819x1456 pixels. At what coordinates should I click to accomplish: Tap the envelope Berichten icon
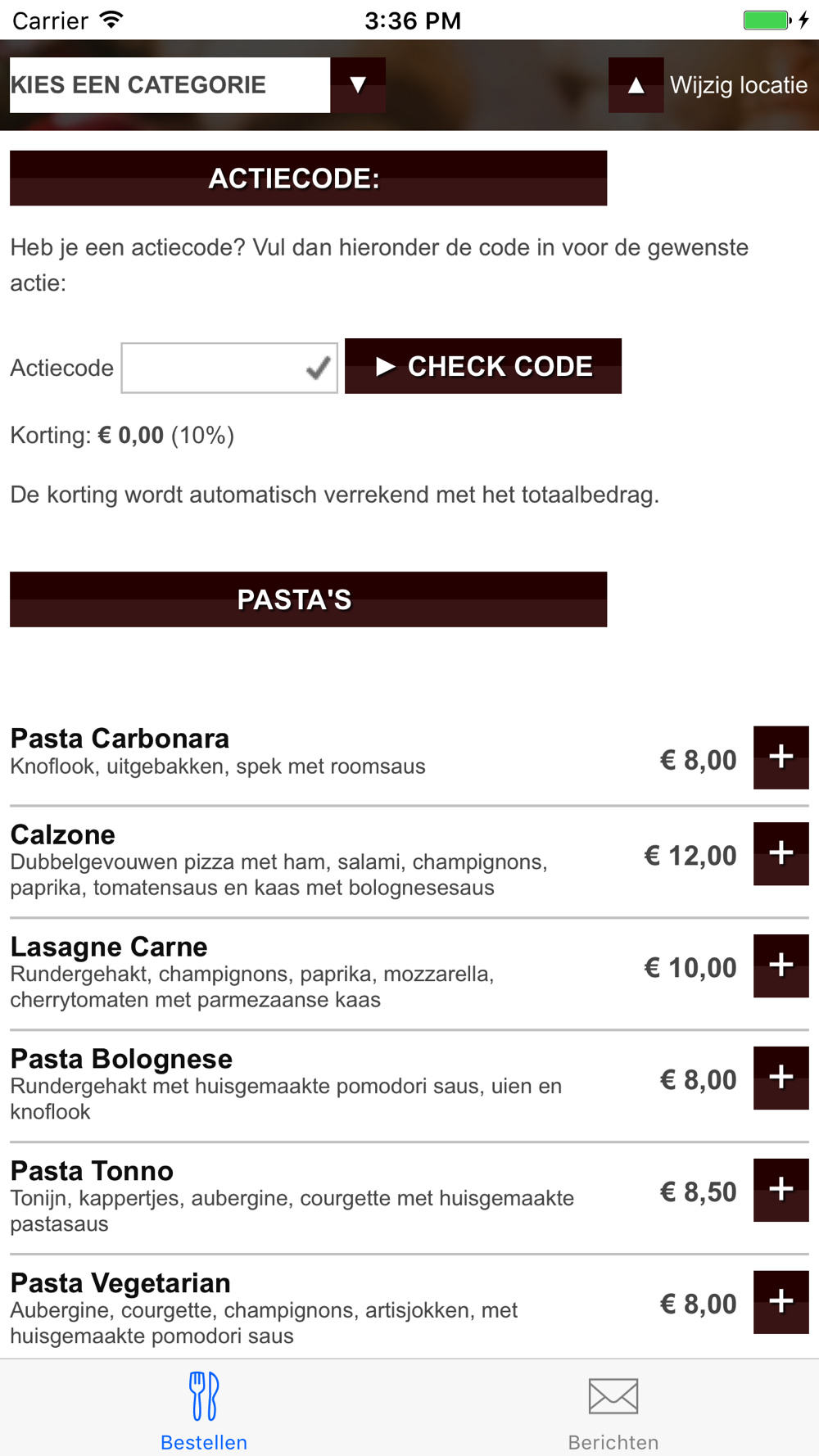(613, 1396)
